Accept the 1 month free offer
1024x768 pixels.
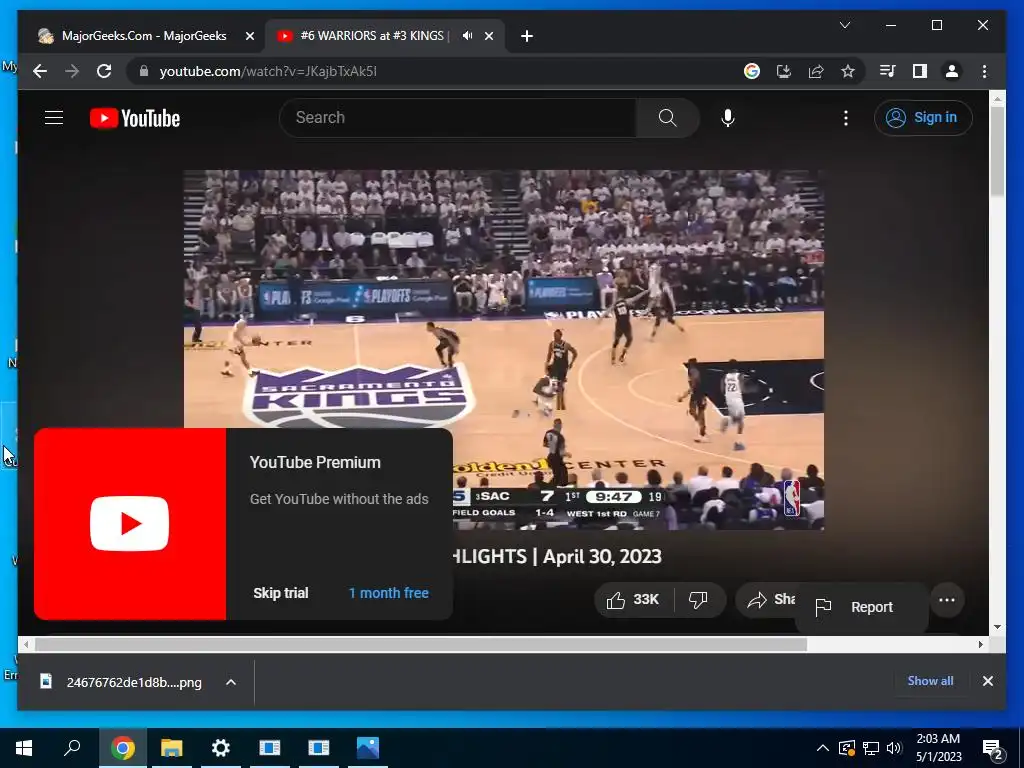click(x=389, y=593)
